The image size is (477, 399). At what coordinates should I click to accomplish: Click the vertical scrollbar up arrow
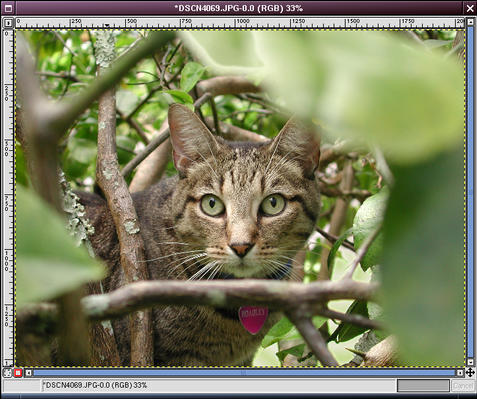(470, 22)
